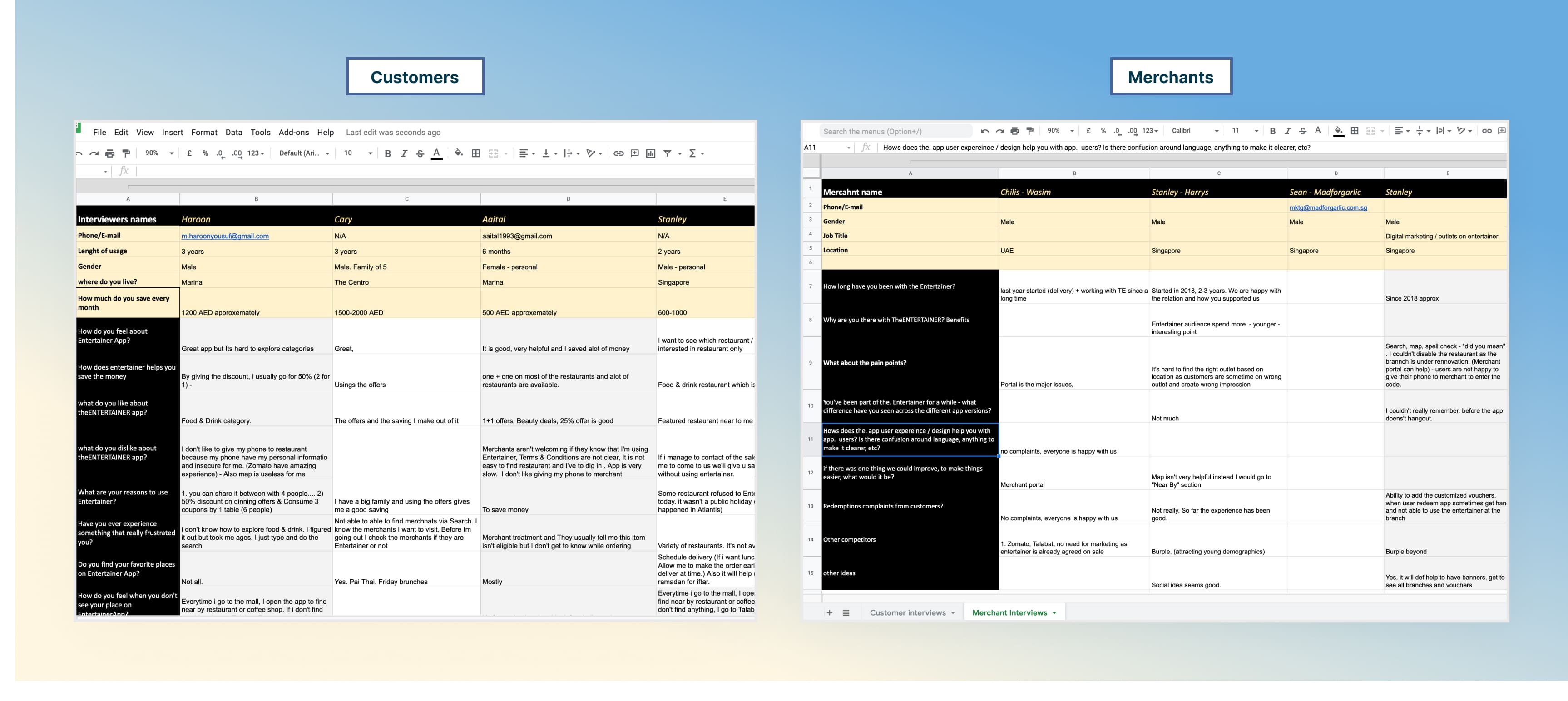1568x701 pixels.
Task: Click print icon in Customers sheet toolbar
Action: coord(109,153)
